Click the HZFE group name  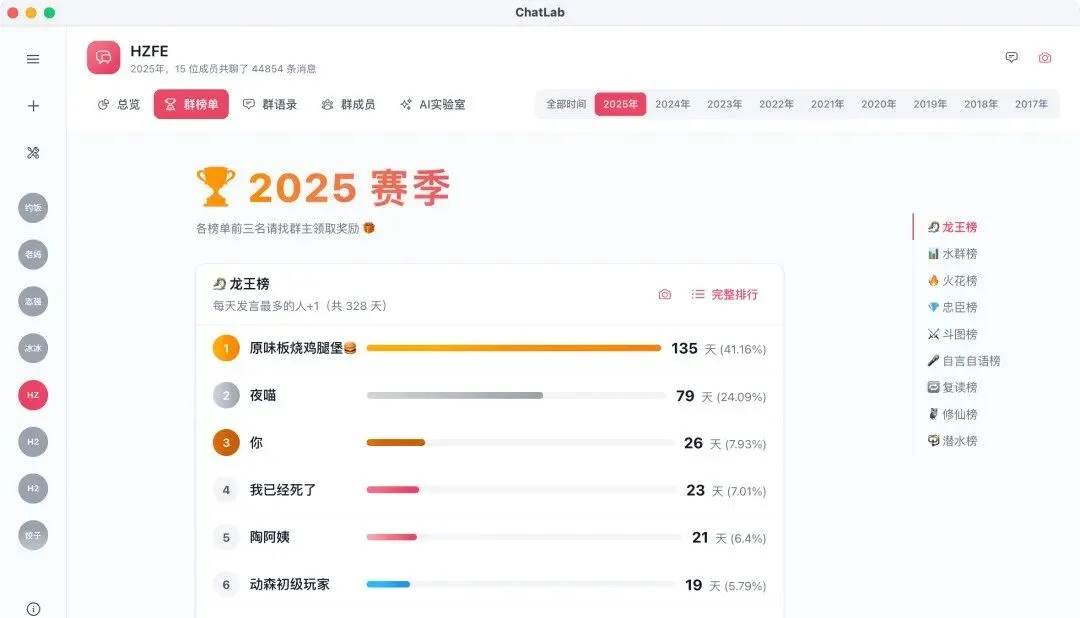[x=149, y=52]
